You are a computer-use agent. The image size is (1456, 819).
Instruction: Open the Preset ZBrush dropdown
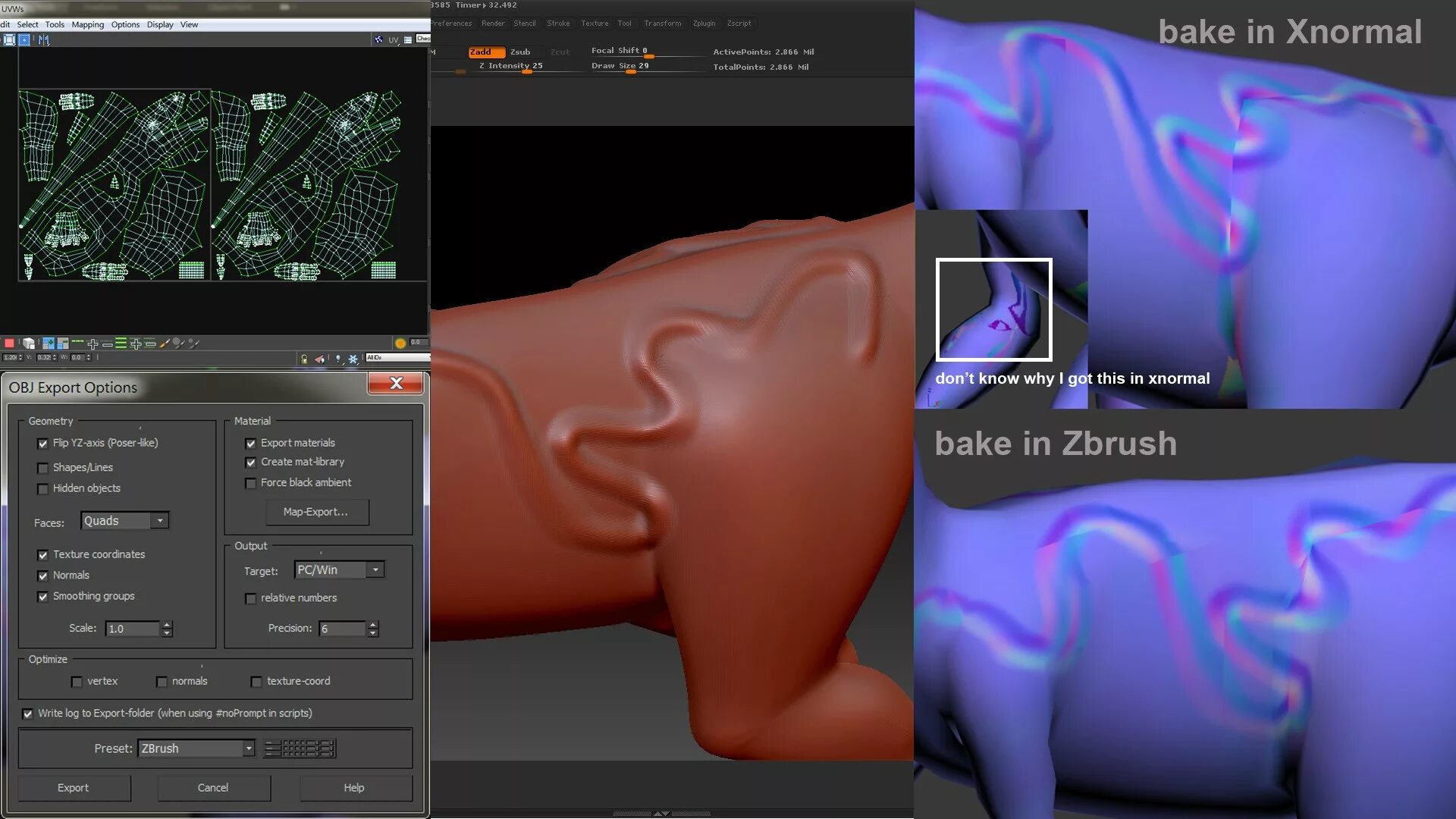coord(249,748)
